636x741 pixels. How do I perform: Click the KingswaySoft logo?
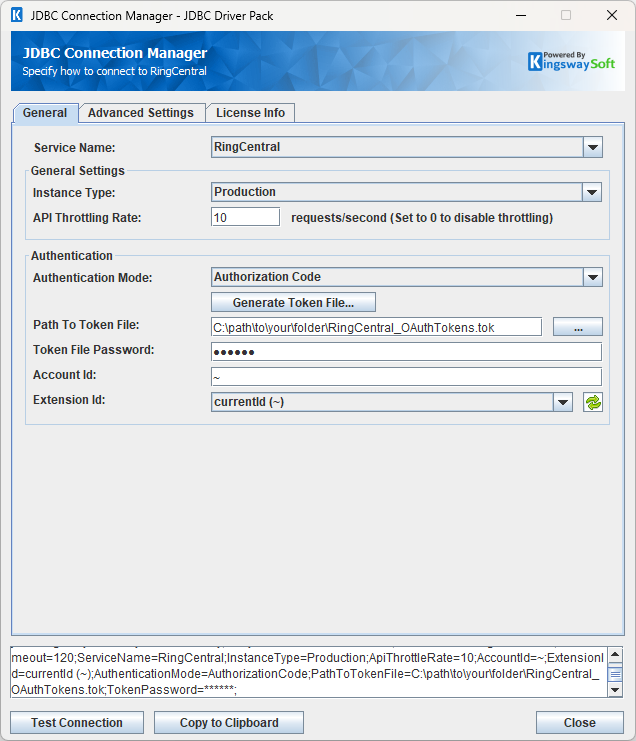pos(571,61)
